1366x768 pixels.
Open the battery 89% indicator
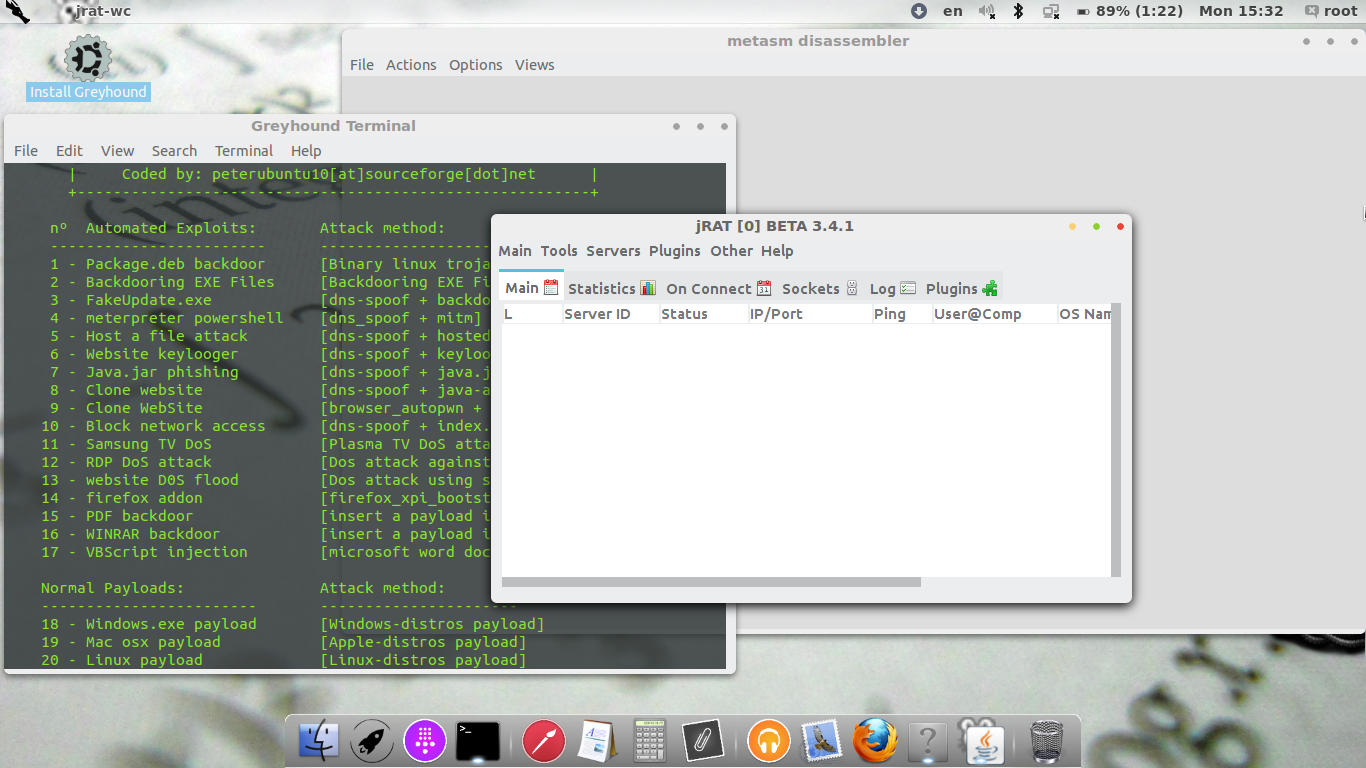point(1129,11)
